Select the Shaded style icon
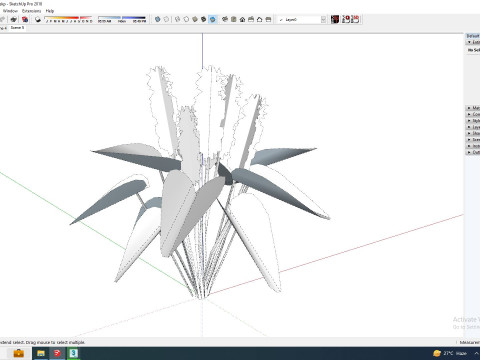The image size is (480, 360). click(x=195, y=19)
